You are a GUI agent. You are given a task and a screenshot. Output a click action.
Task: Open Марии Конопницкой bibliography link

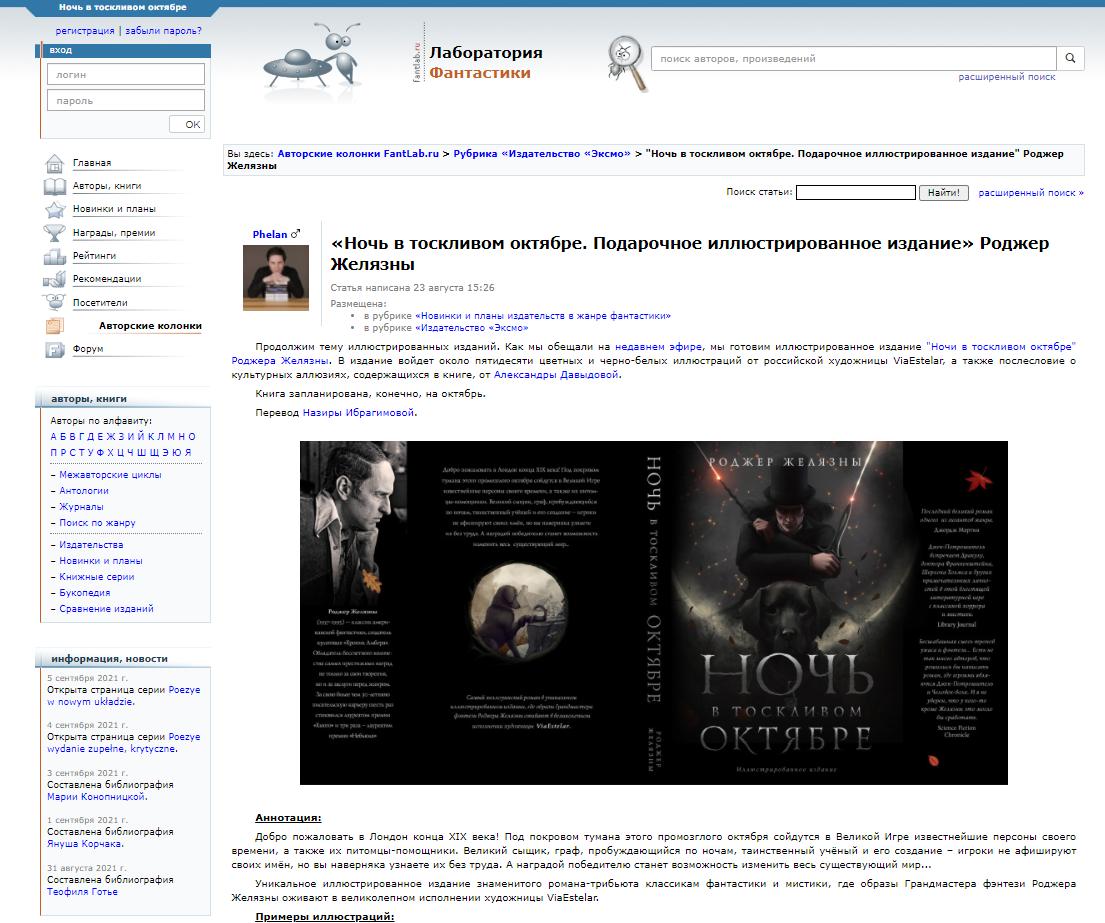pyautogui.click(x=97, y=797)
